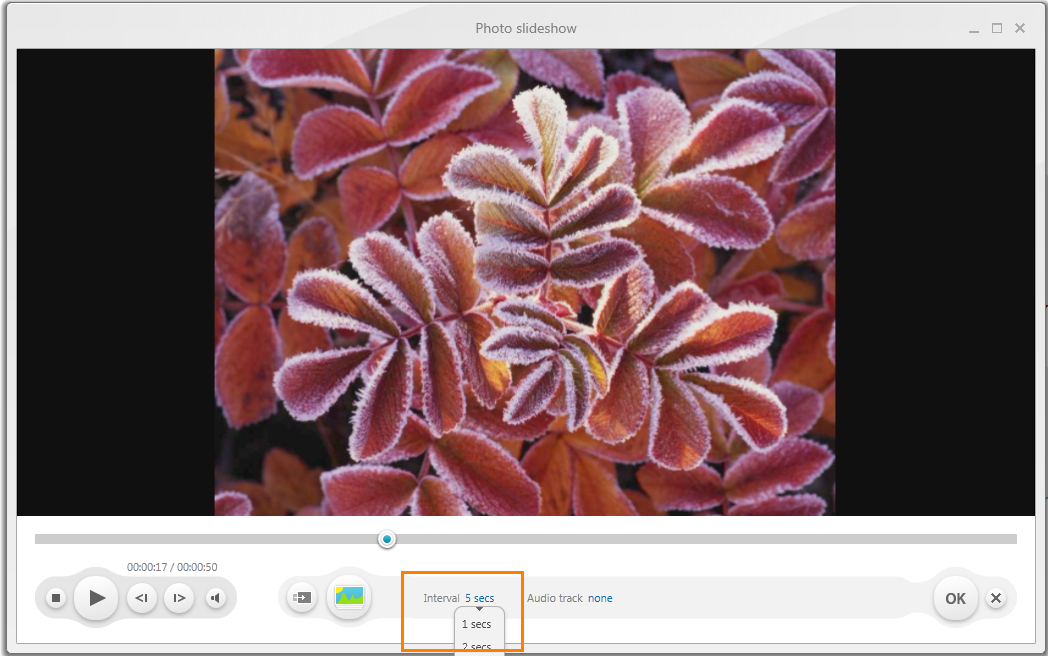Open the Audio track none selector
1048x656 pixels.
(x=600, y=598)
